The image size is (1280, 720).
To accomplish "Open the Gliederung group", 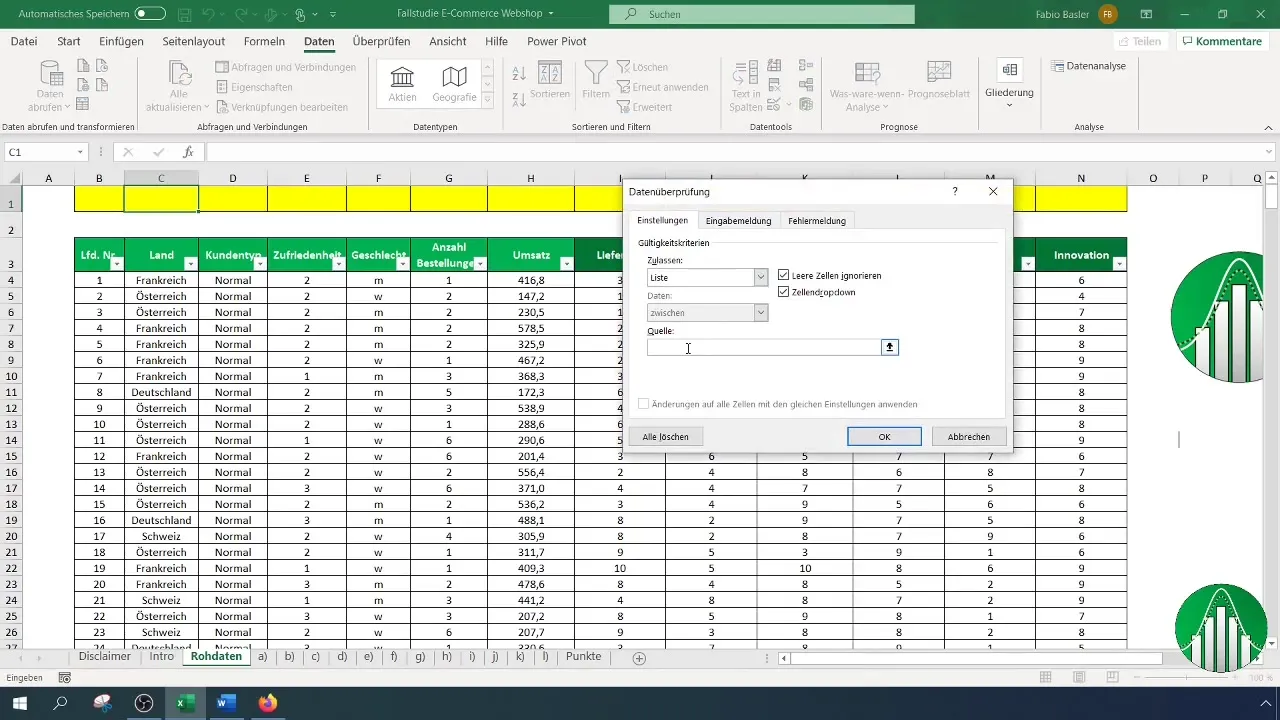I will [x=1009, y=84].
